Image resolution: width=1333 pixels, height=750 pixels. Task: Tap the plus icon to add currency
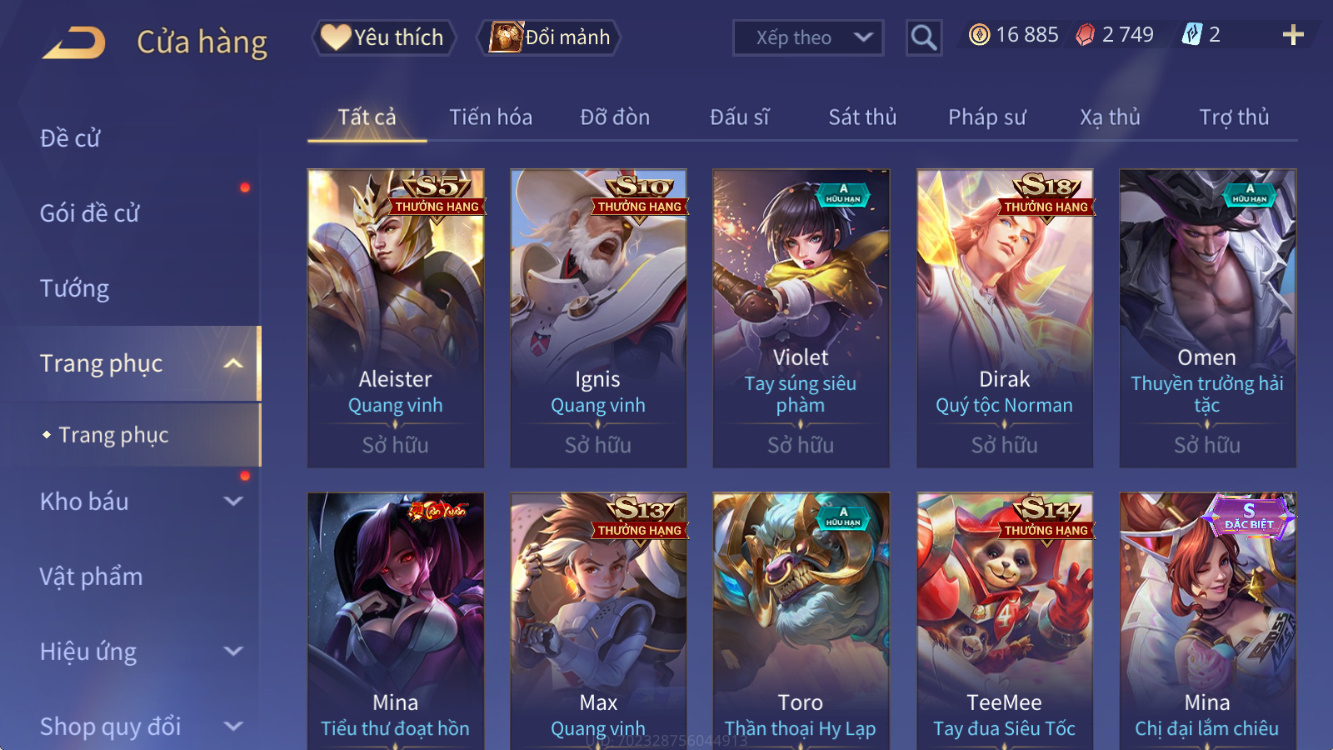coord(1293,35)
